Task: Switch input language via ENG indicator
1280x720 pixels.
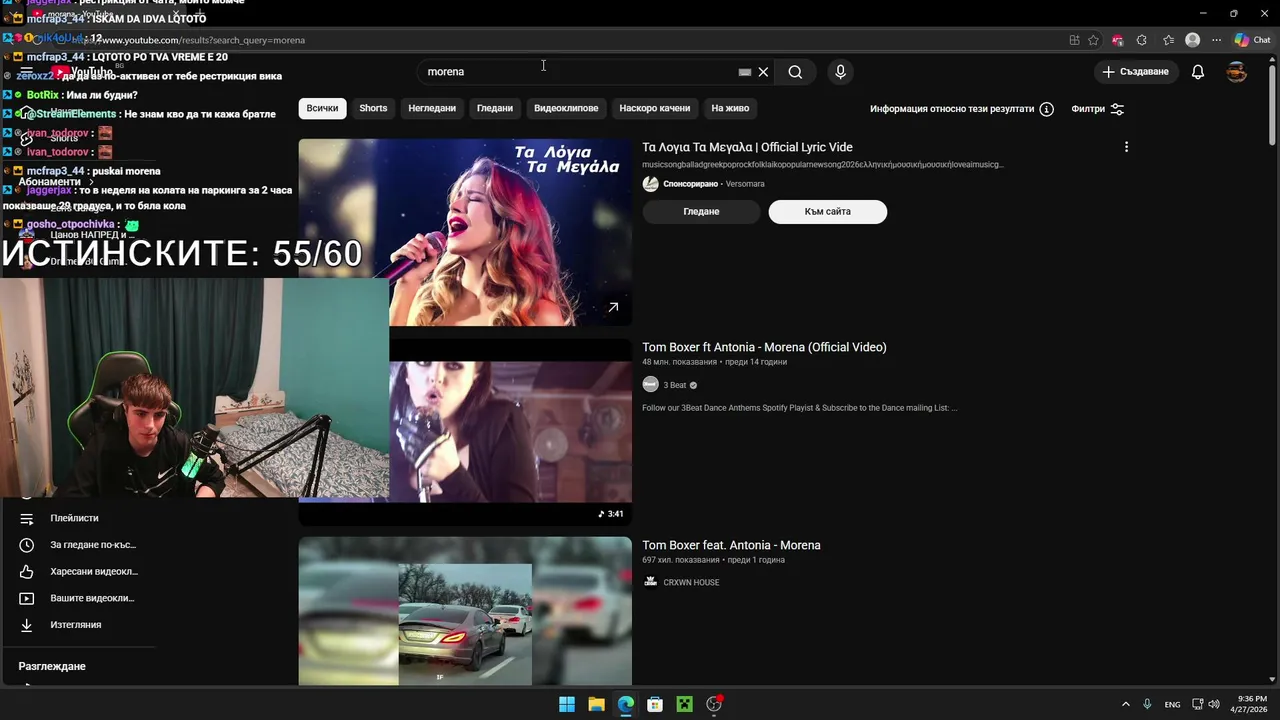Action: [1172, 704]
